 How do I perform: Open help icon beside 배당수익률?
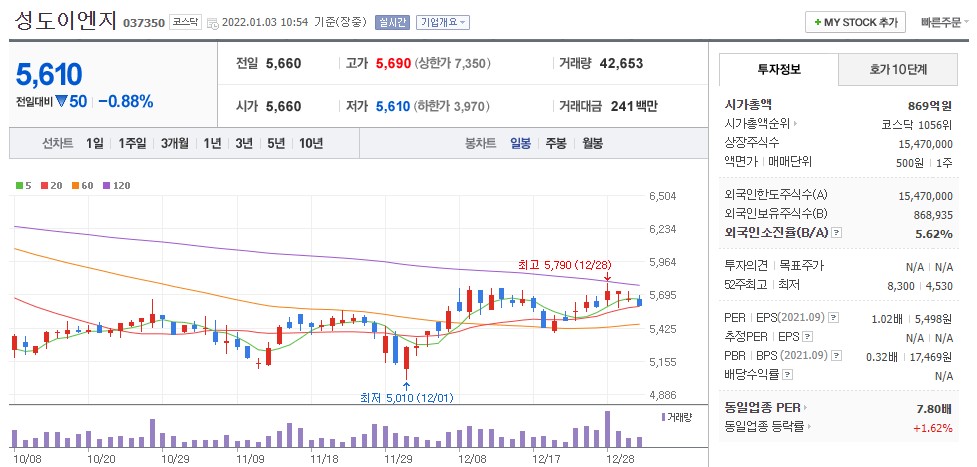(788, 375)
